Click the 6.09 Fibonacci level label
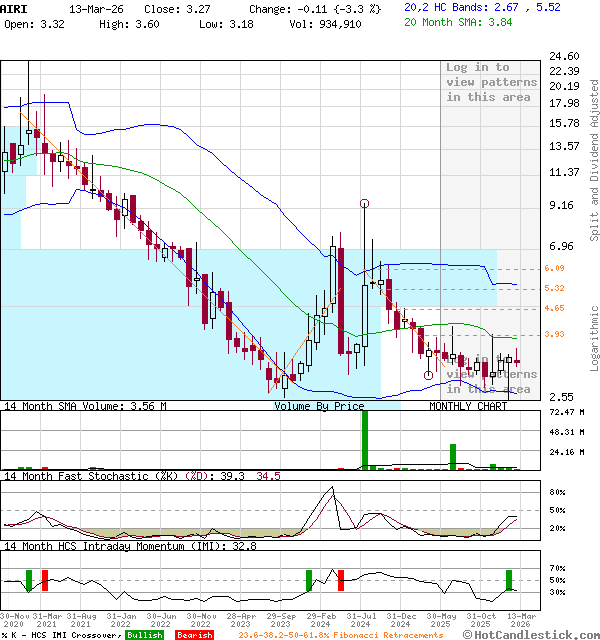The image size is (600, 640). (526, 268)
